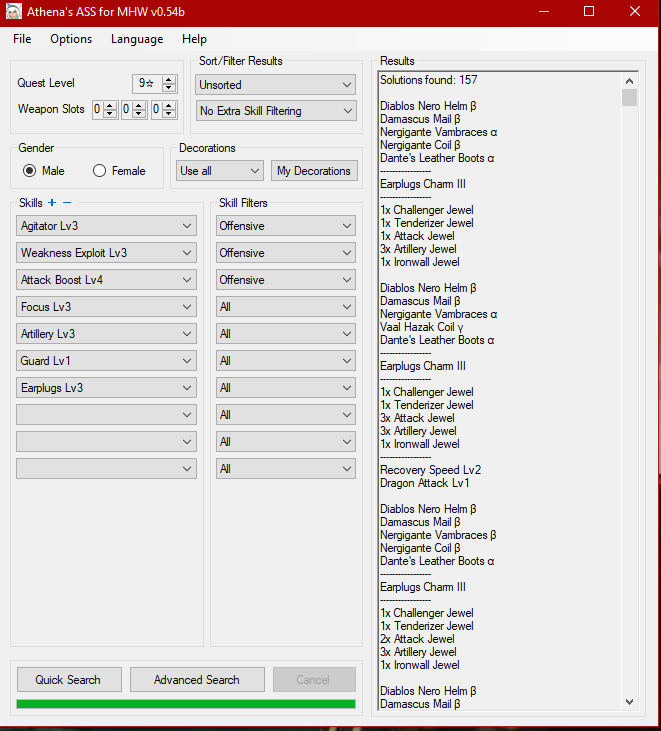Click the first Weapon Slots value field
This screenshot has width=661, height=731.
point(98,110)
